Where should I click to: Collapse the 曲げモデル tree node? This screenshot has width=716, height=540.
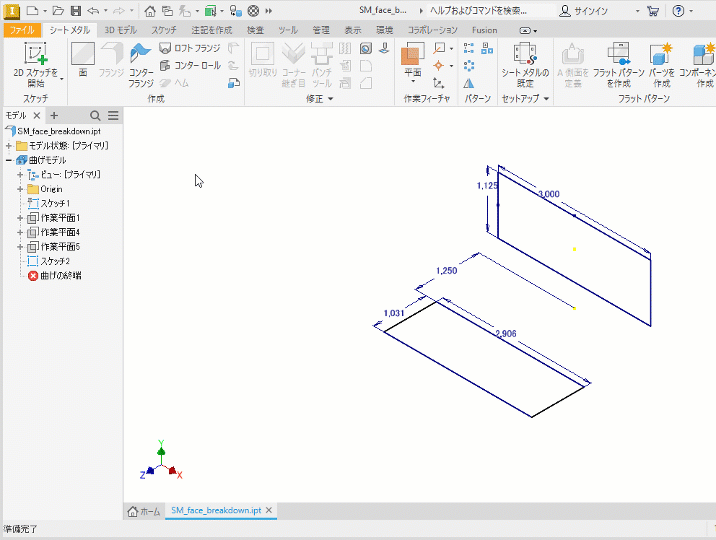coord(9,160)
